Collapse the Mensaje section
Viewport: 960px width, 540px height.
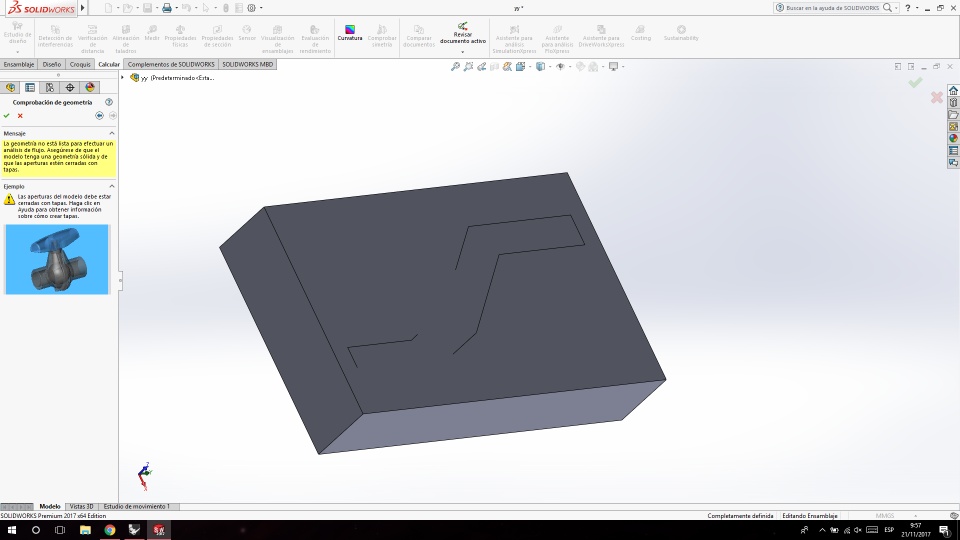click(x=112, y=133)
